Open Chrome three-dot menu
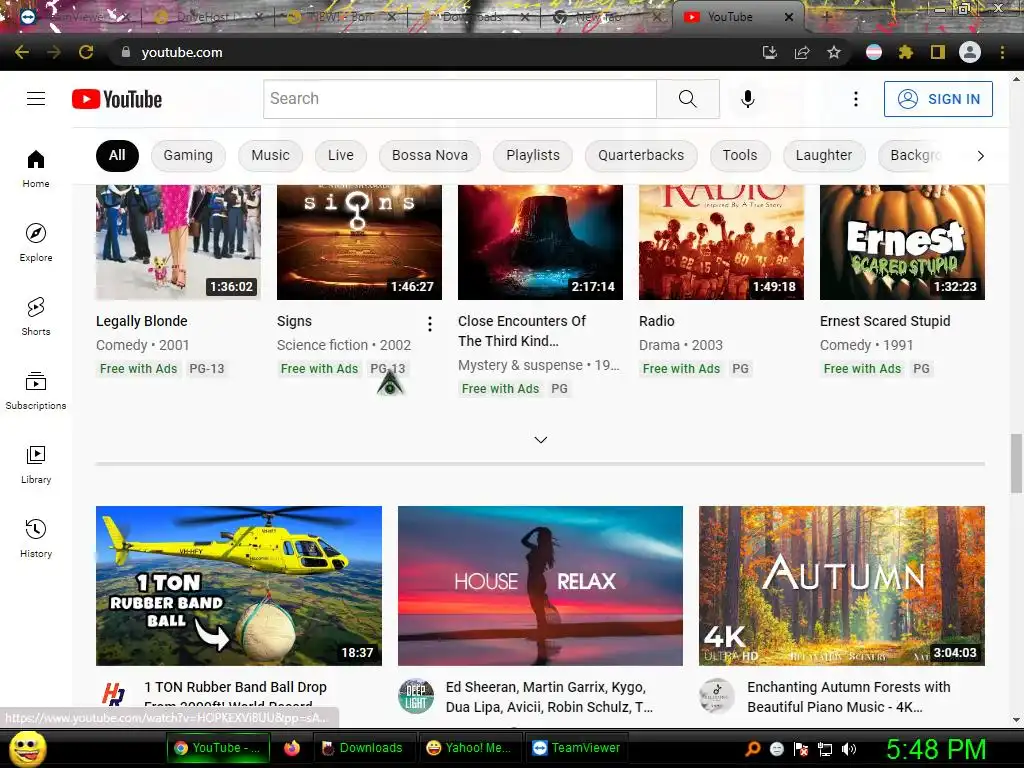1024x768 pixels. (x=1002, y=52)
